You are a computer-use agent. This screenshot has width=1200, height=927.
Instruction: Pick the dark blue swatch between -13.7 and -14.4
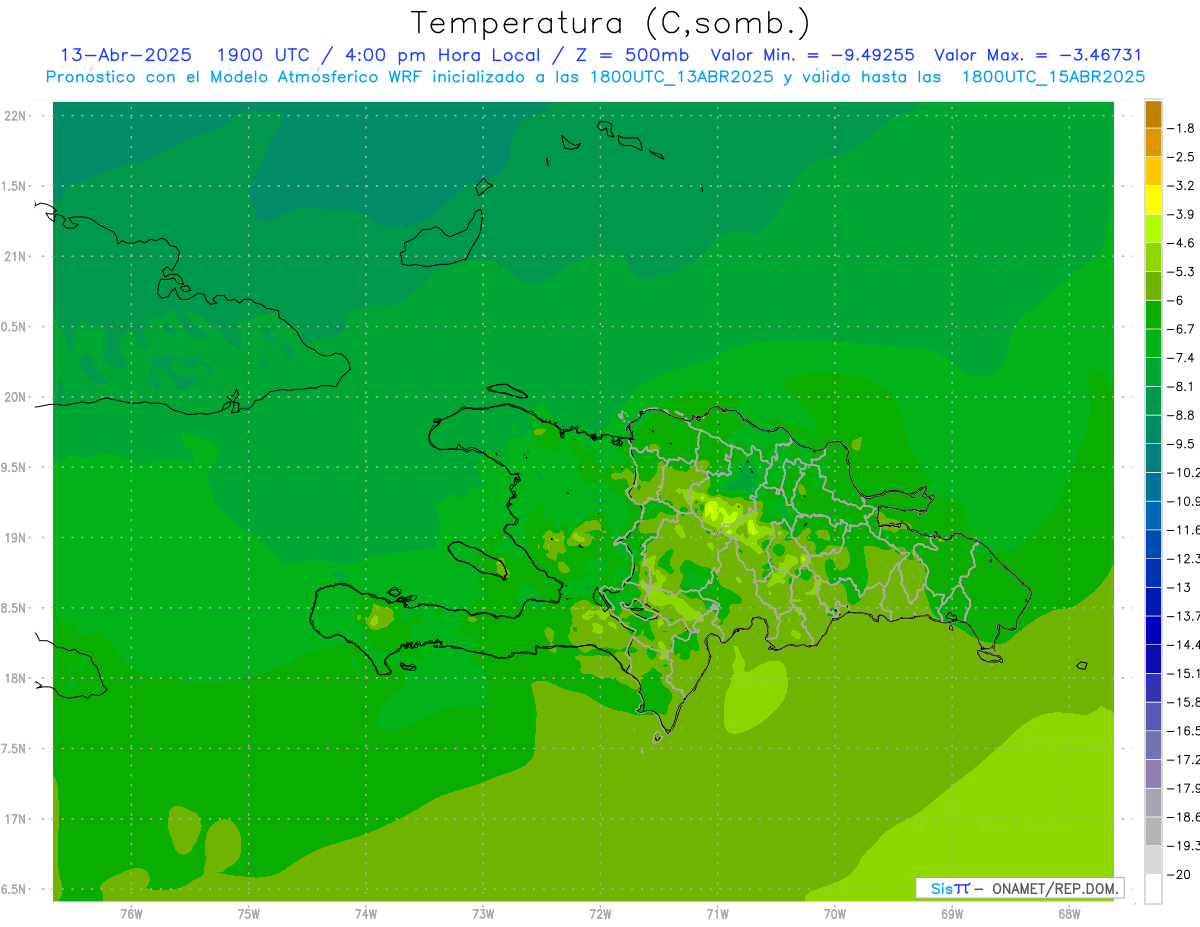point(1153,630)
